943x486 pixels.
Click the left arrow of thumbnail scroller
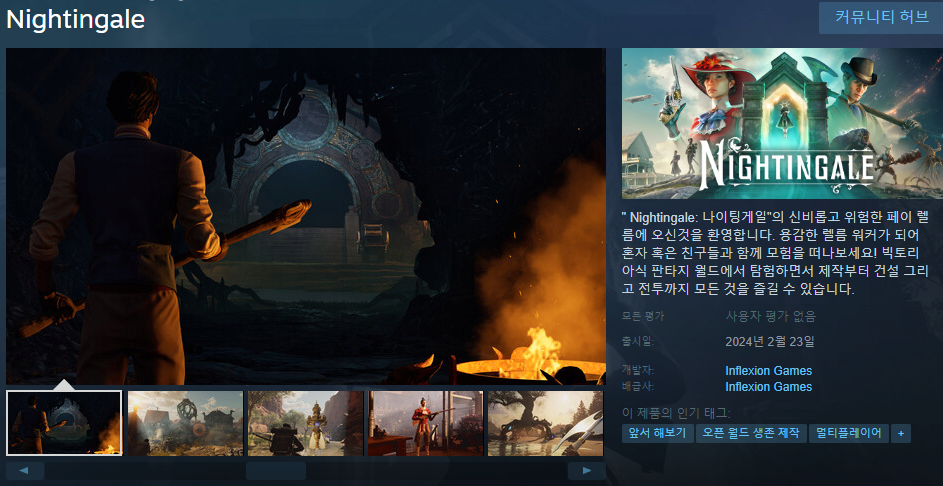pyautogui.click(x=25, y=470)
